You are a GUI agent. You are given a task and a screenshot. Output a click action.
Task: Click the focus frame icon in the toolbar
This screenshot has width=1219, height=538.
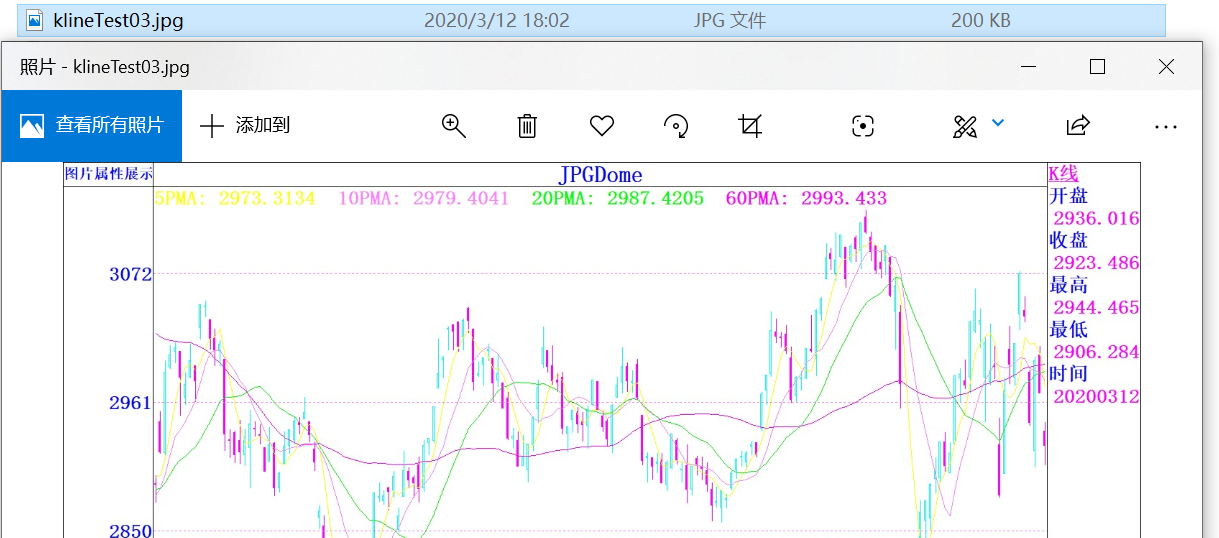(x=862, y=126)
